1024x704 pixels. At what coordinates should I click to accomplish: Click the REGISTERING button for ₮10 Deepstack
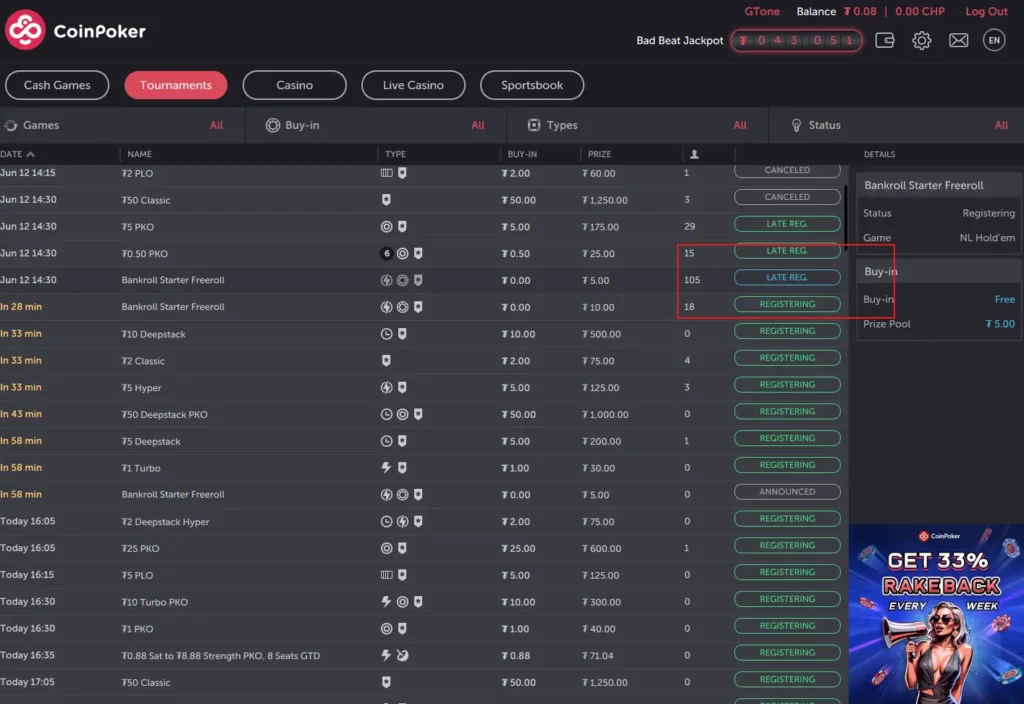[787, 331]
